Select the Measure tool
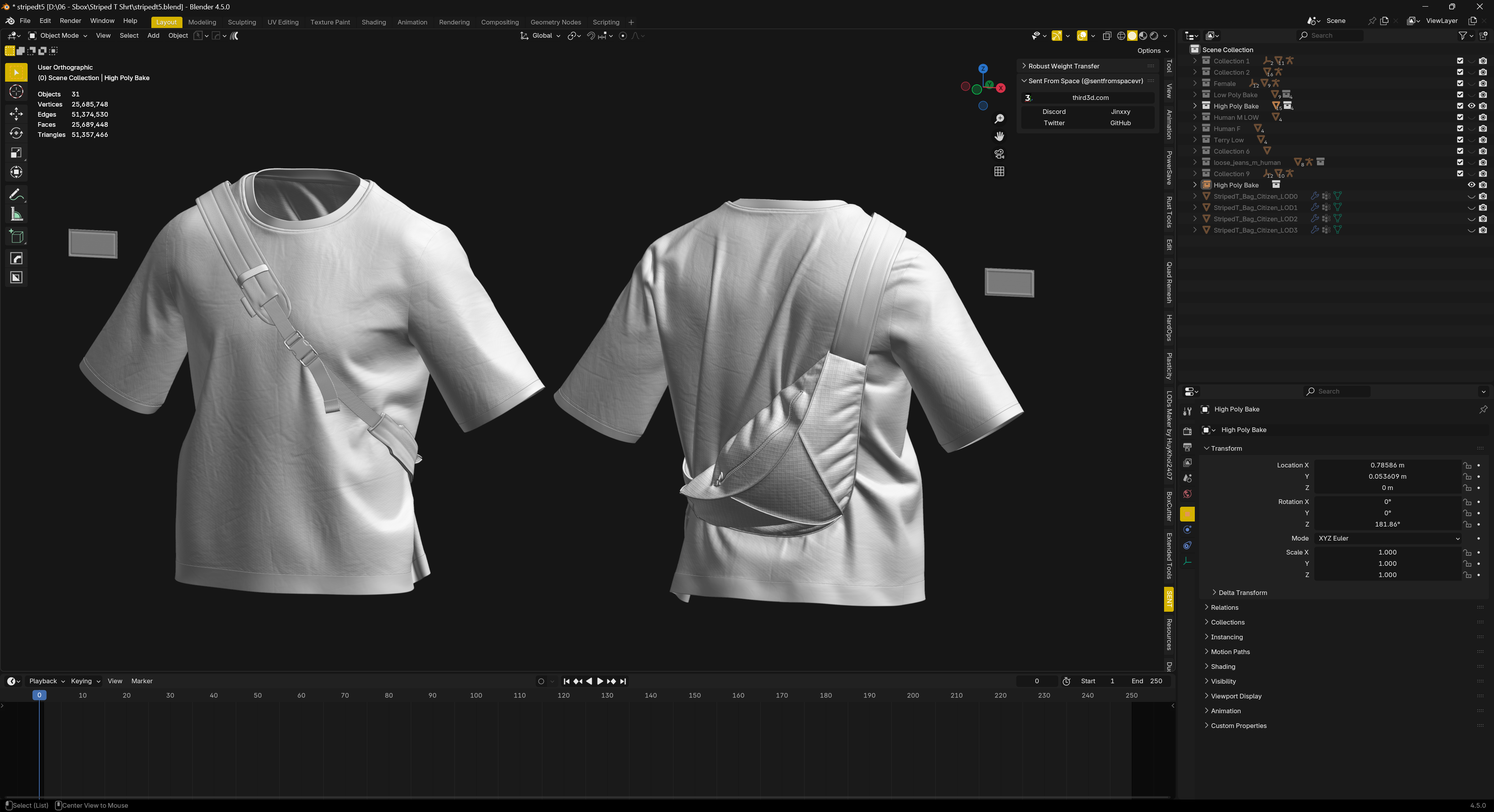This screenshot has height=812, width=1494. tap(16, 215)
